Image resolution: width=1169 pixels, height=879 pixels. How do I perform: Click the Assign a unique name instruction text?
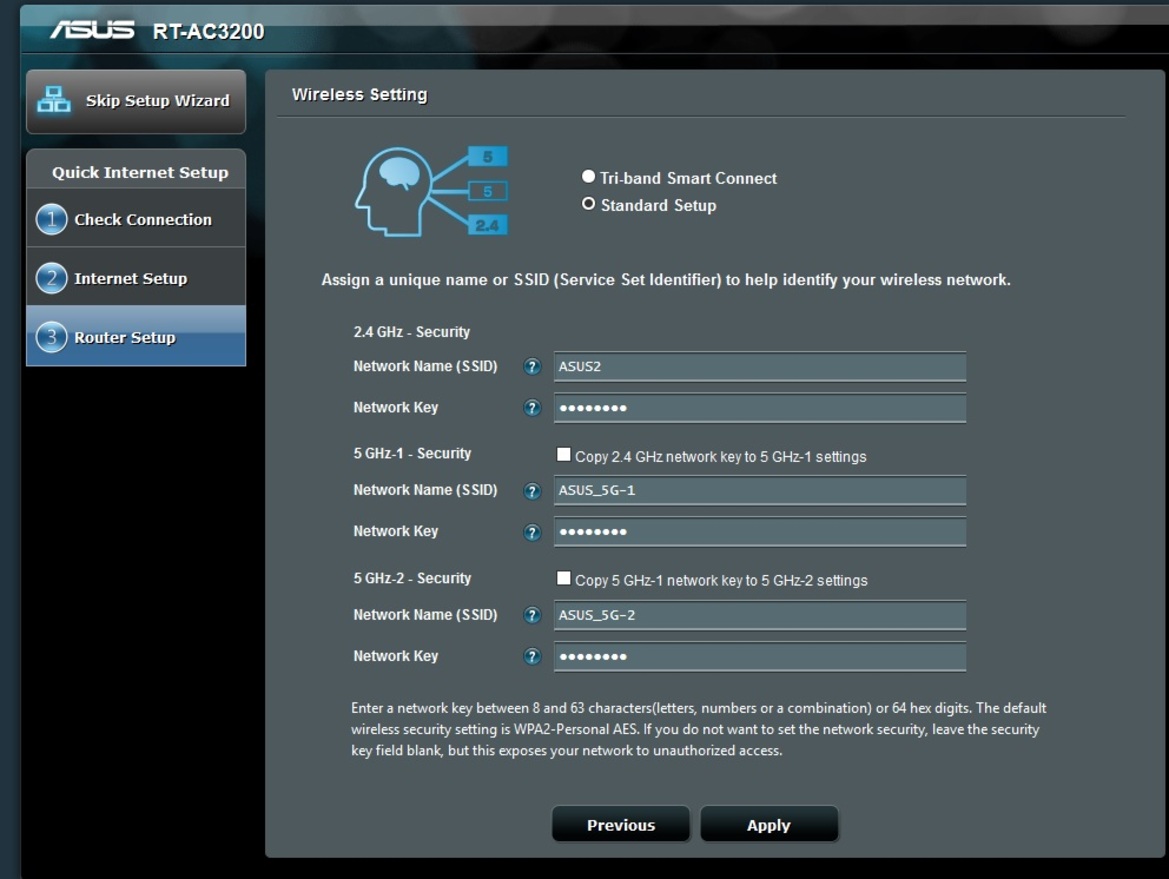point(666,280)
